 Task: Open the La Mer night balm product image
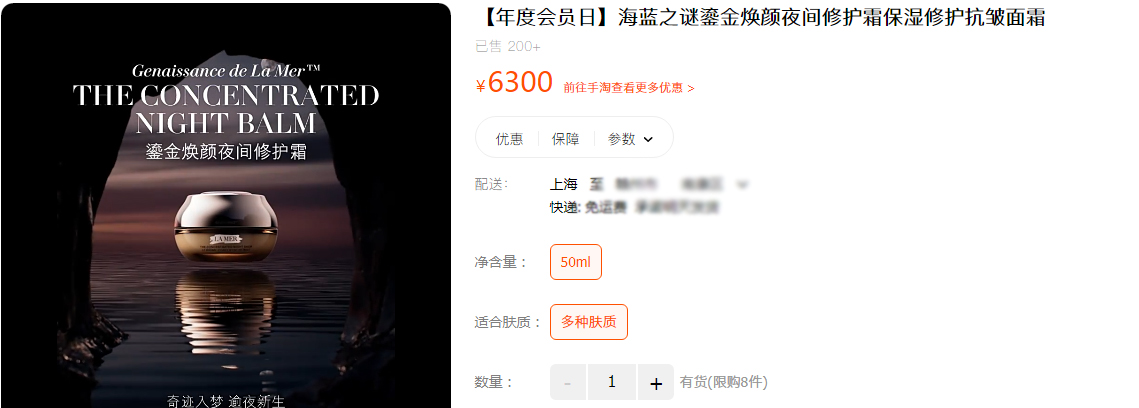pyautogui.click(x=226, y=205)
